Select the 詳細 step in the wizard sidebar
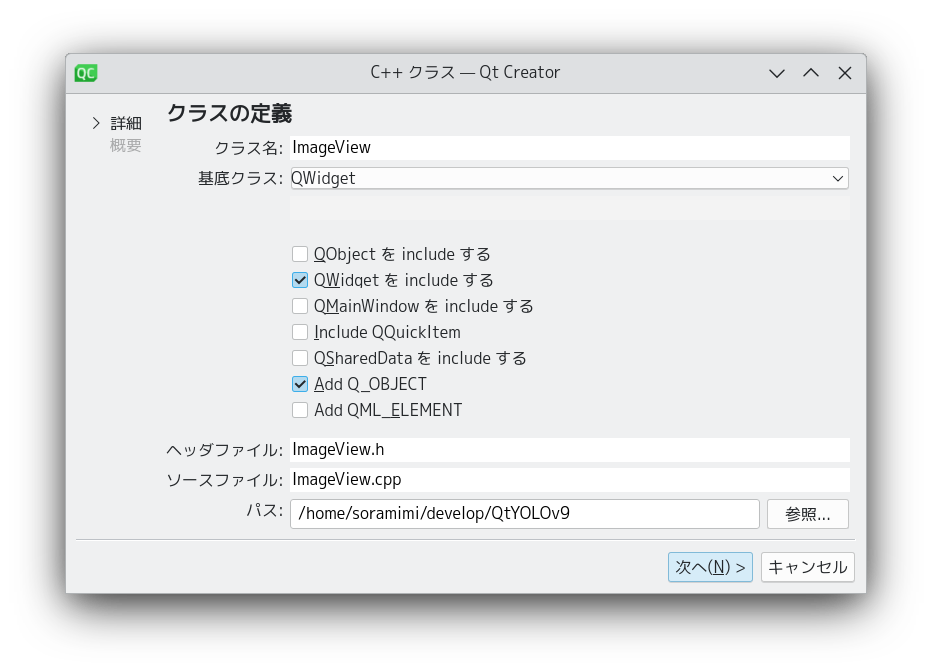The width and height of the screenshot is (933, 672). point(126,123)
